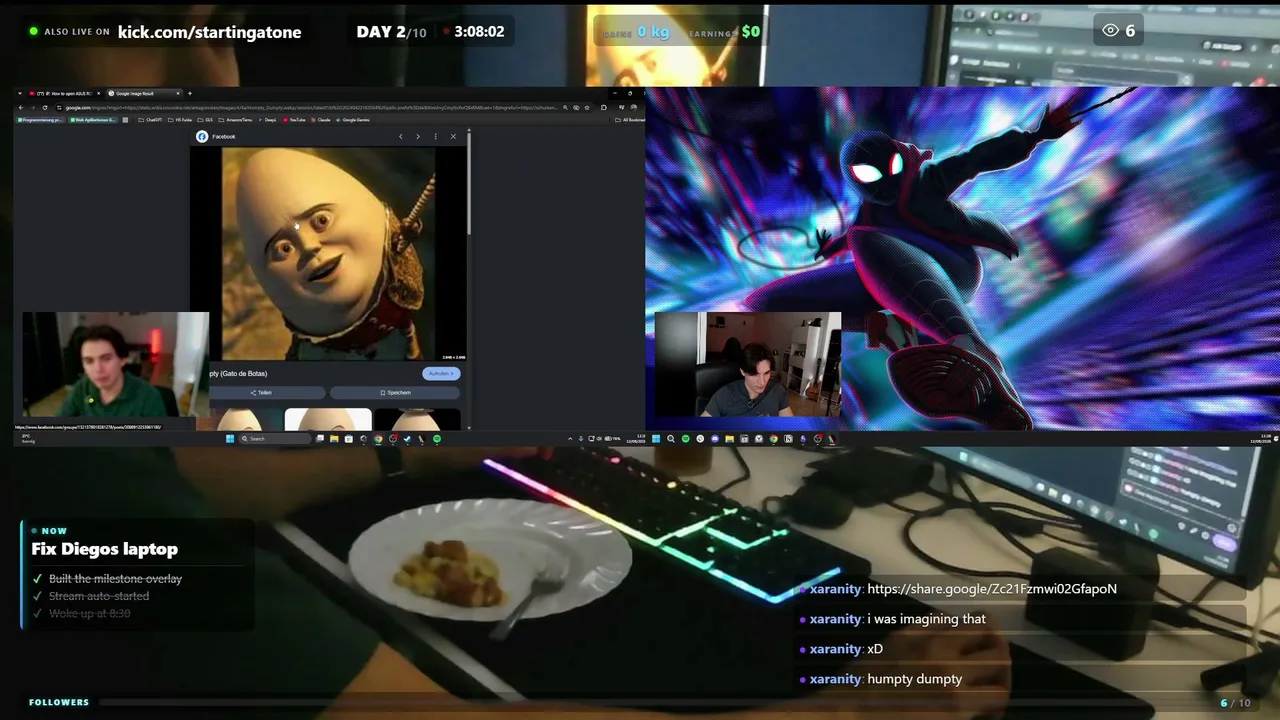Open File Explorer on the right screen taskbar

point(729,438)
